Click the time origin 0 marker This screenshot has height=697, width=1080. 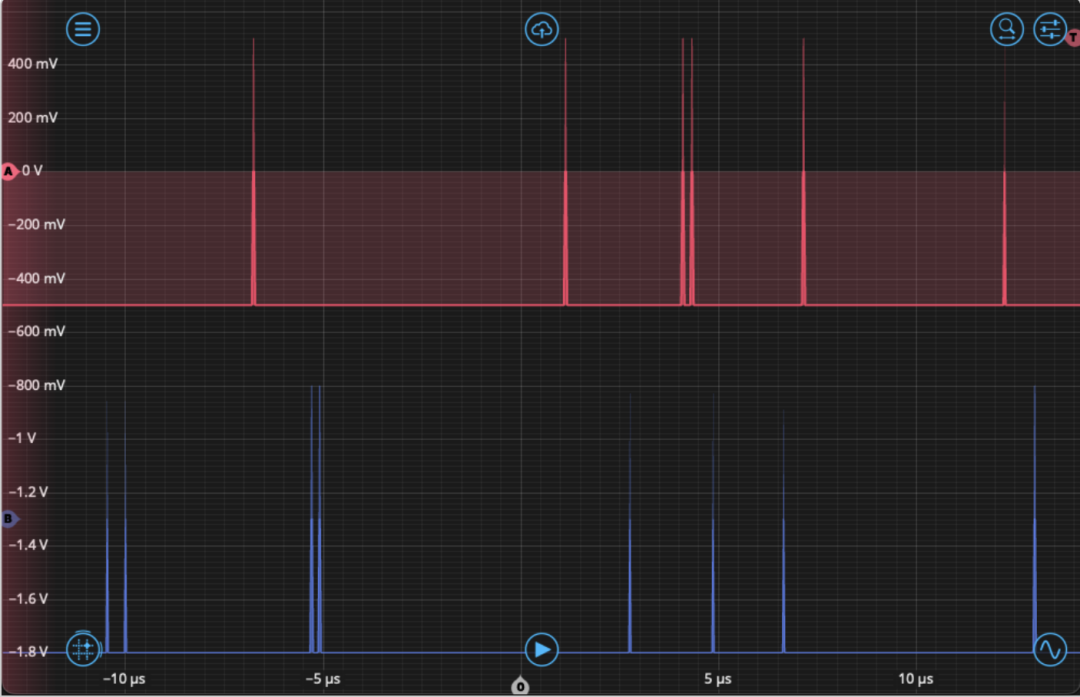coord(520,687)
